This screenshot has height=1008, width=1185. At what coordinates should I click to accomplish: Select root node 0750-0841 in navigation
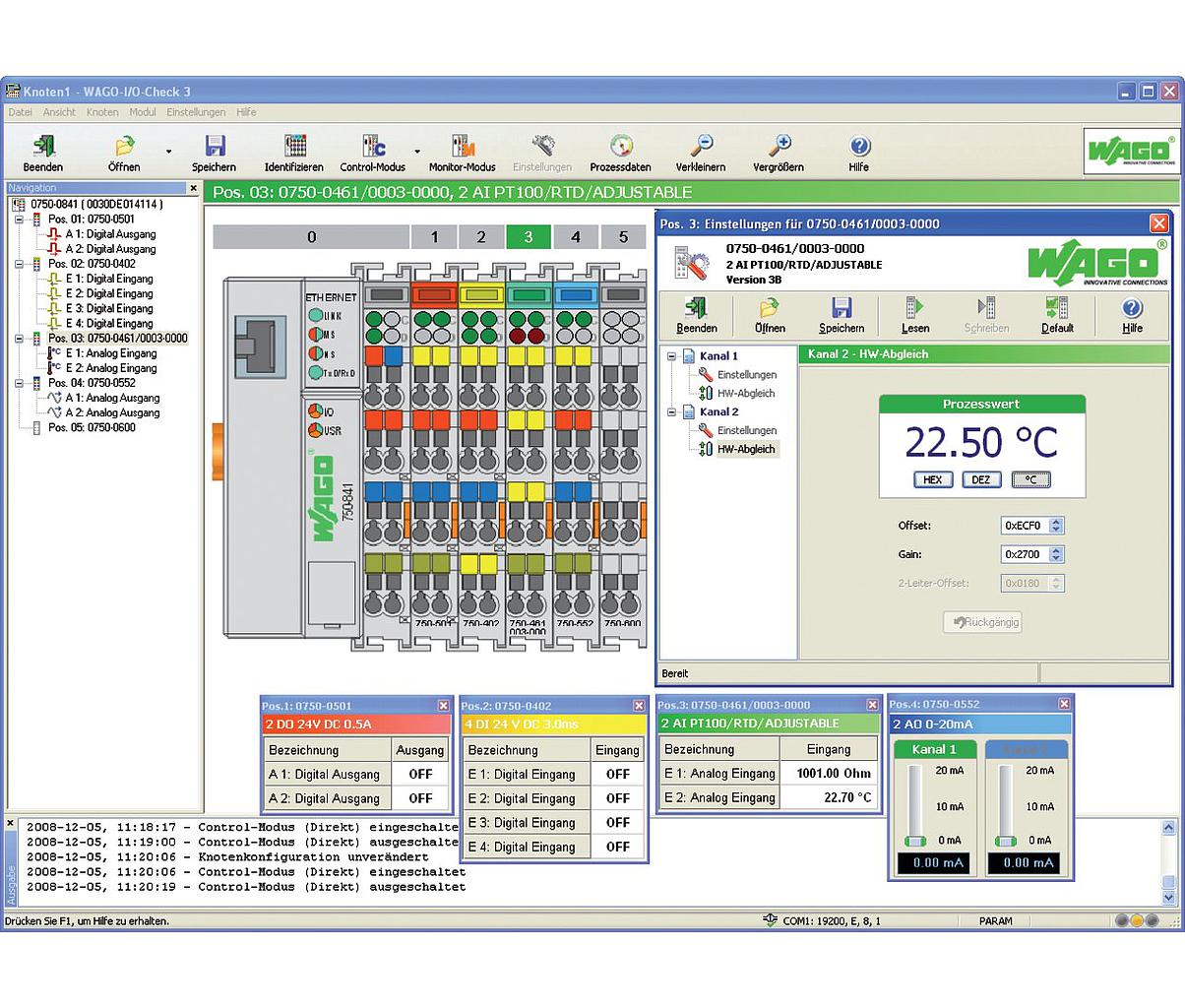click(x=96, y=205)
